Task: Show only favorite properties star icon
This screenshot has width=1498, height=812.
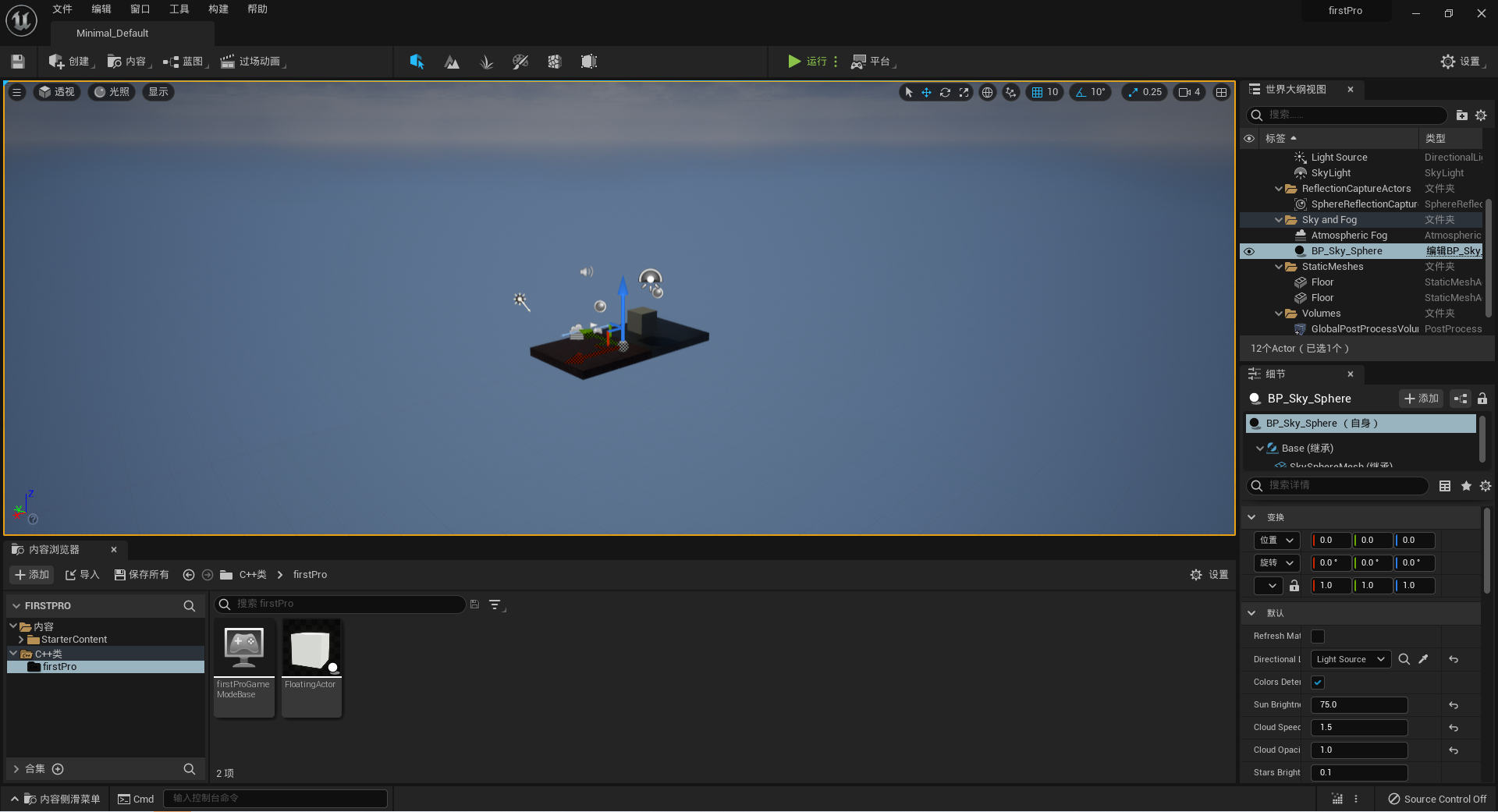Action: pos(1466,486)
